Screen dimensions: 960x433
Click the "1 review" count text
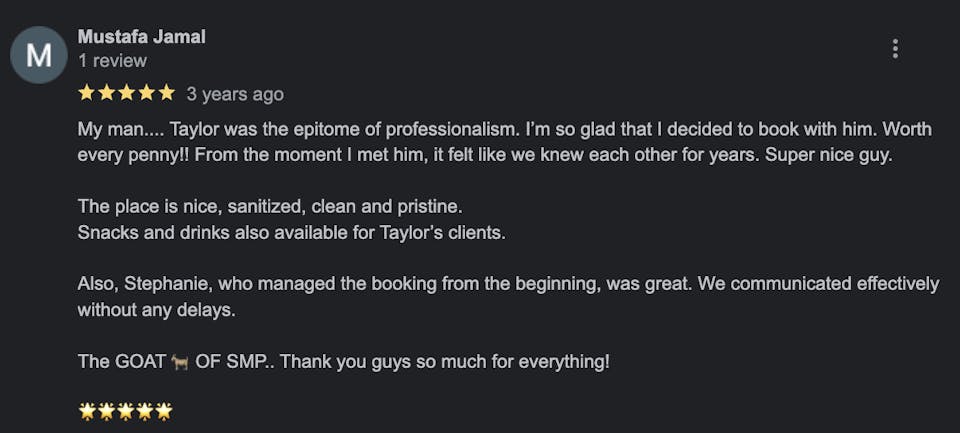click(112, 61)
